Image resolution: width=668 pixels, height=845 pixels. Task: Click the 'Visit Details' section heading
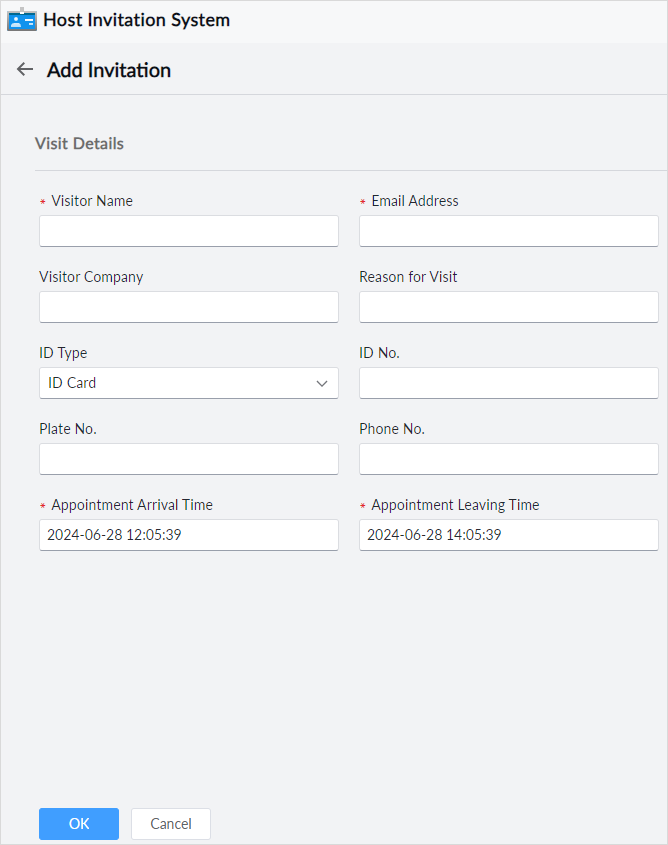pos(80,144)
